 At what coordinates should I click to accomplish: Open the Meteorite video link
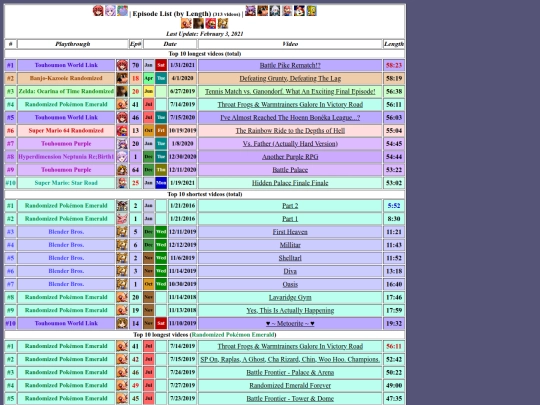click(x=290, y=323)
